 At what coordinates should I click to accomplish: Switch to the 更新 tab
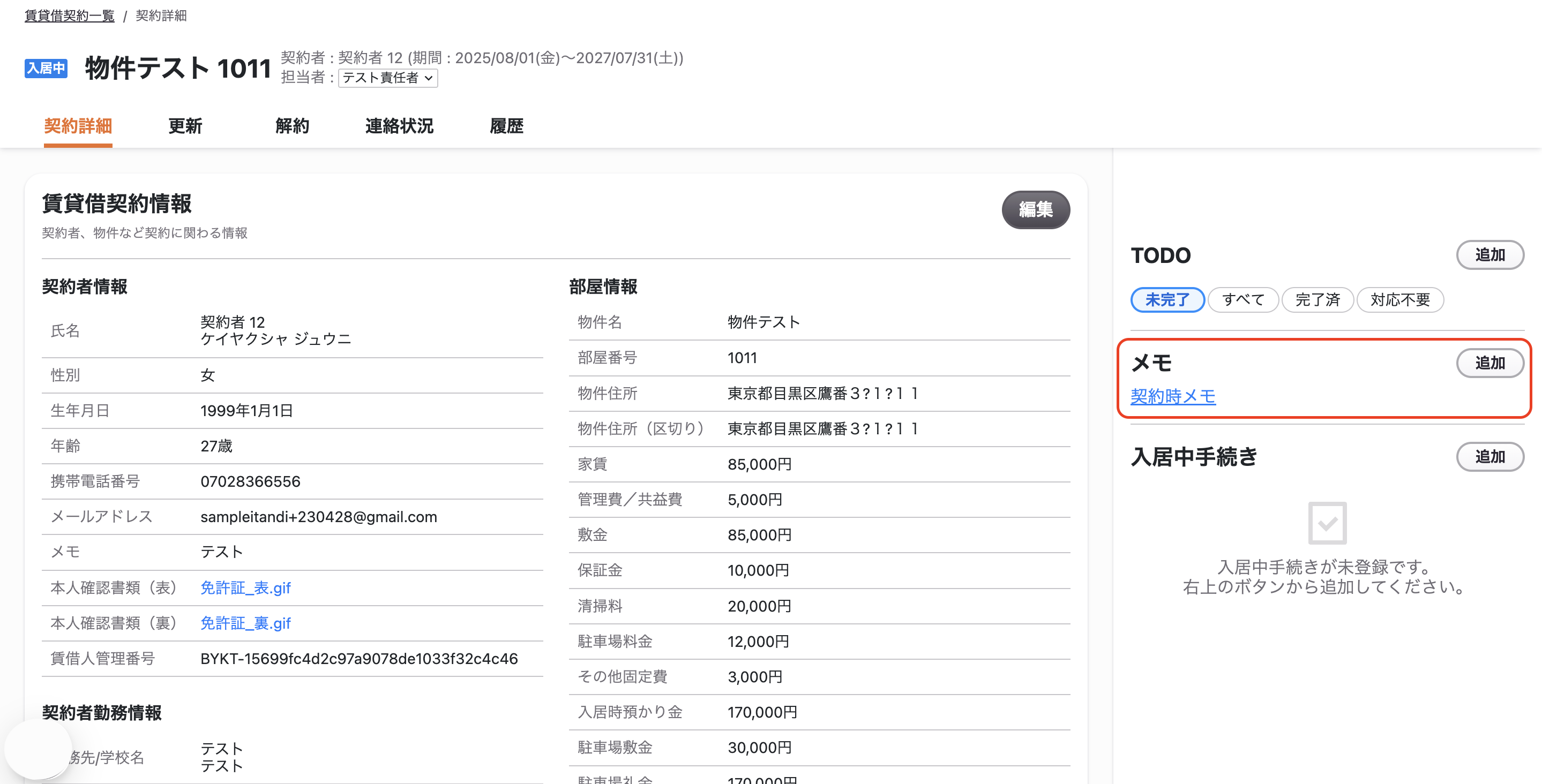185,126
